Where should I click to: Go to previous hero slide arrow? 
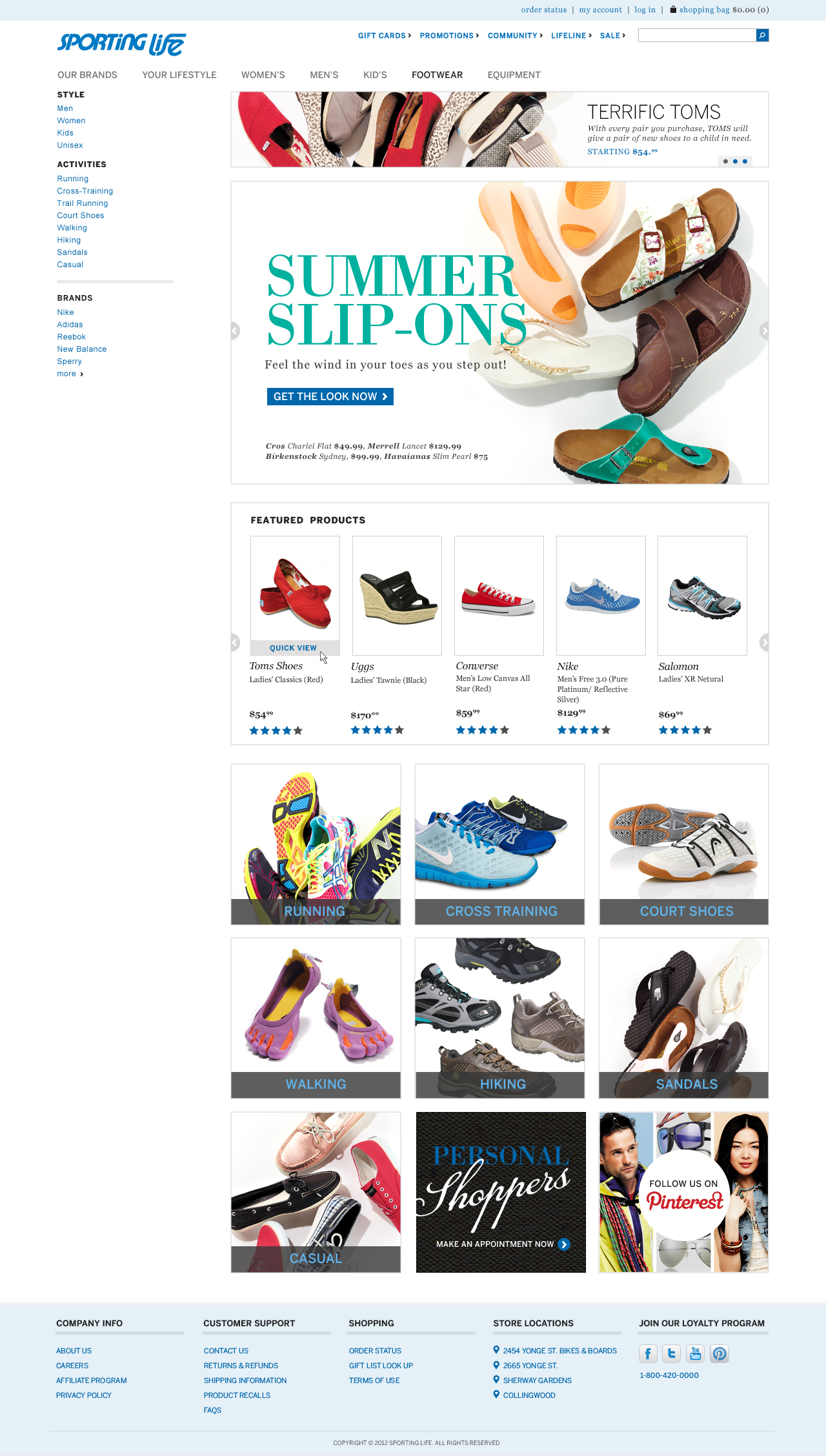(236, 330)
